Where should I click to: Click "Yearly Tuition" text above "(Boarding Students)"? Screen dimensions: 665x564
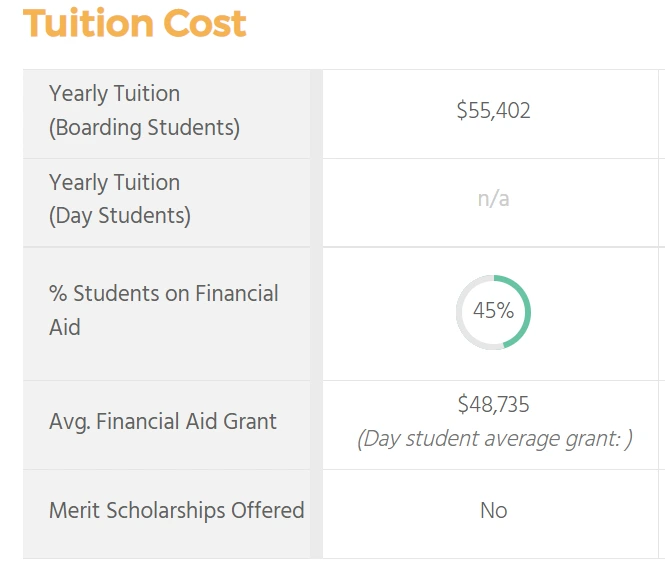pos(114,94)
